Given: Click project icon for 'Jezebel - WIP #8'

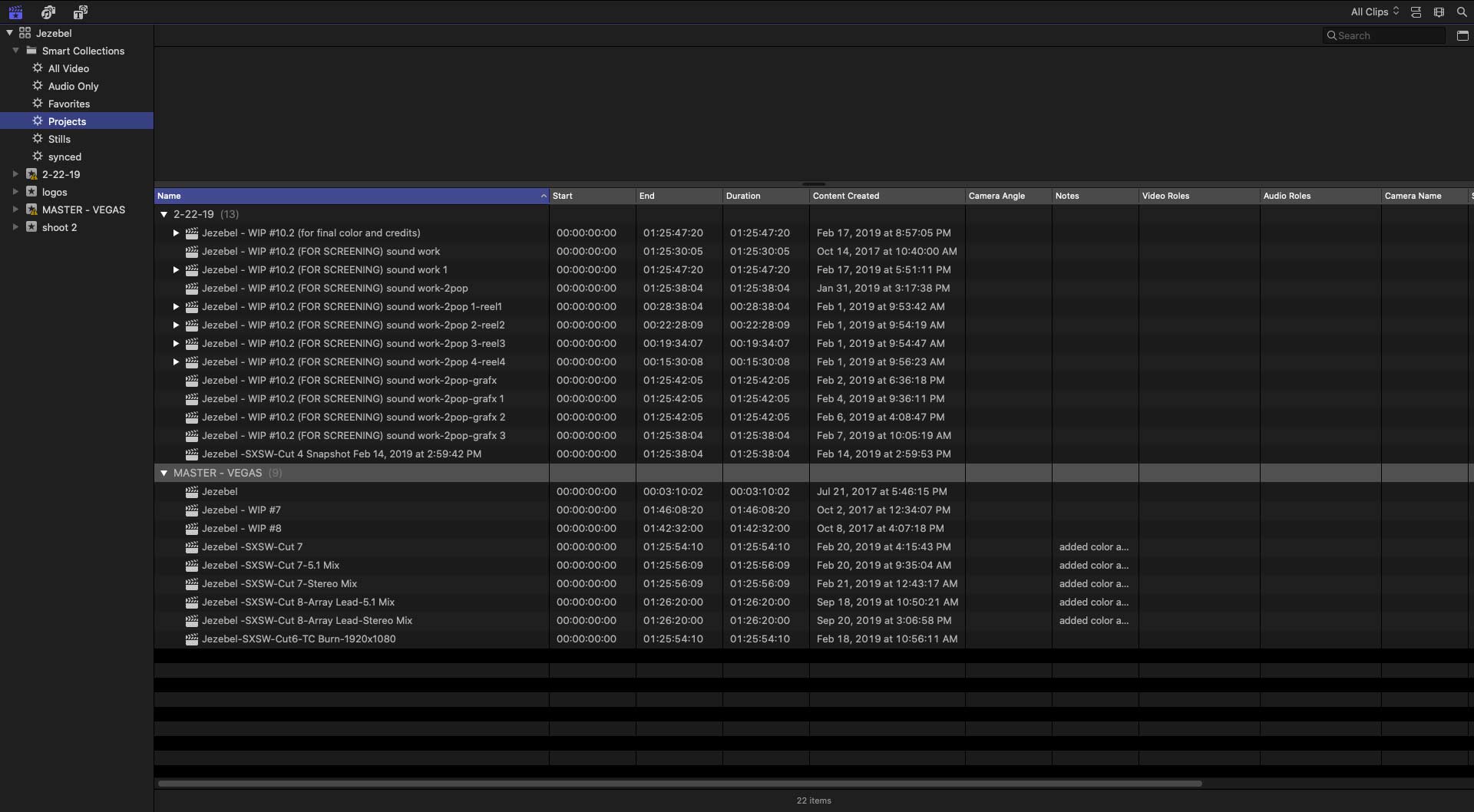Looking at the screenshot, I should click(x=192, y=528).
